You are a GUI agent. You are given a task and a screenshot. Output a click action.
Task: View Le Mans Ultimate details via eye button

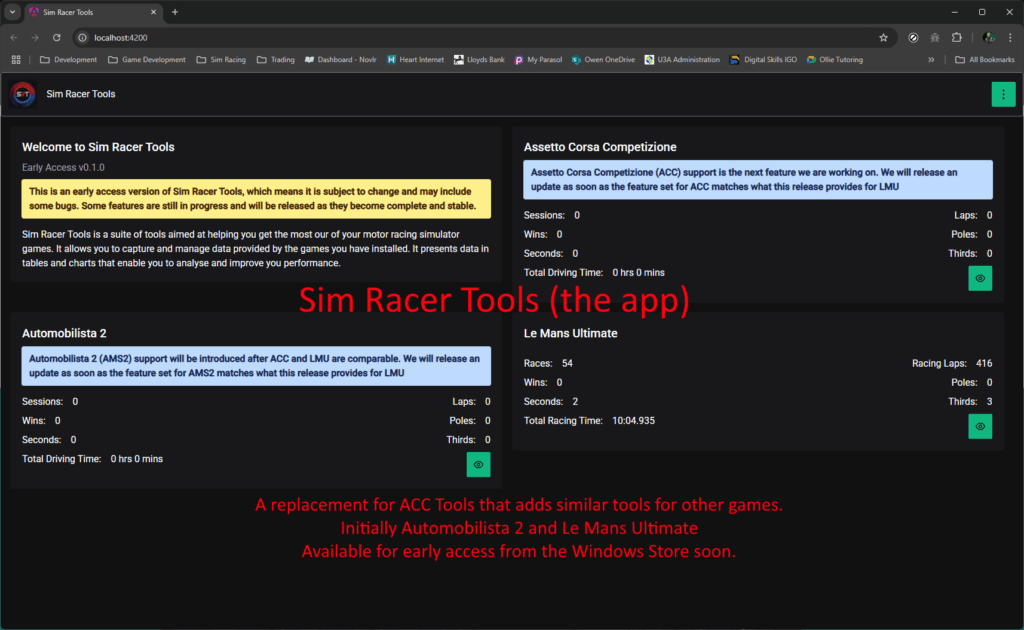point(980,426)
